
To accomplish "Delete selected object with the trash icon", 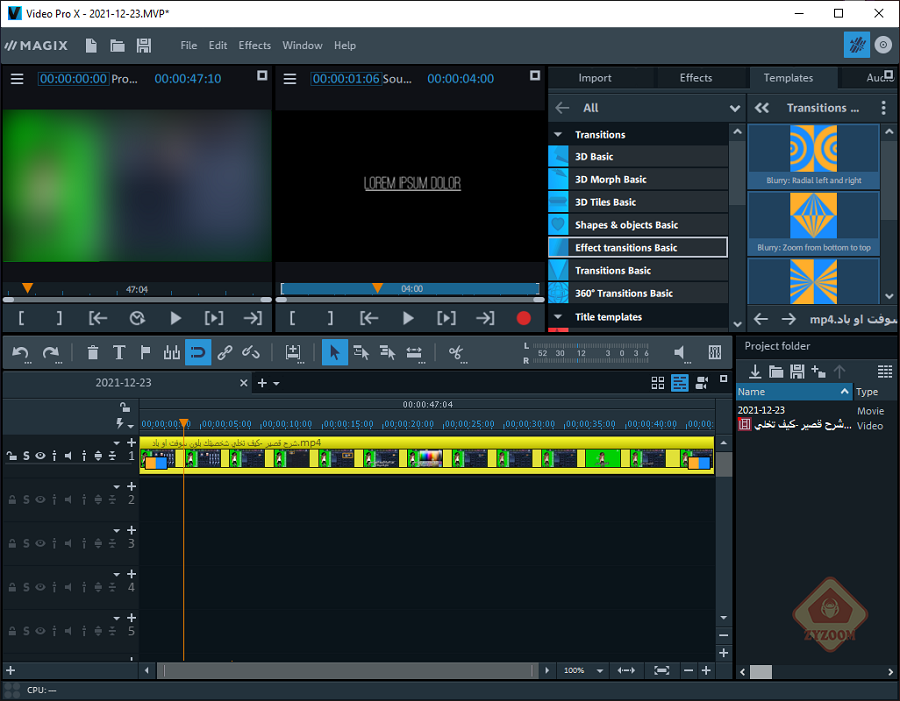I will 92,353.
